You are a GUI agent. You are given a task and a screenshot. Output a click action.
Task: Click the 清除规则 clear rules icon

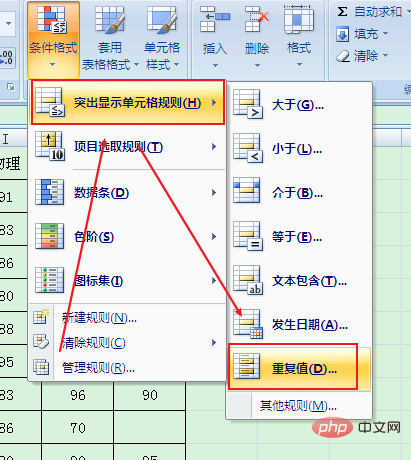click(41, 342)
